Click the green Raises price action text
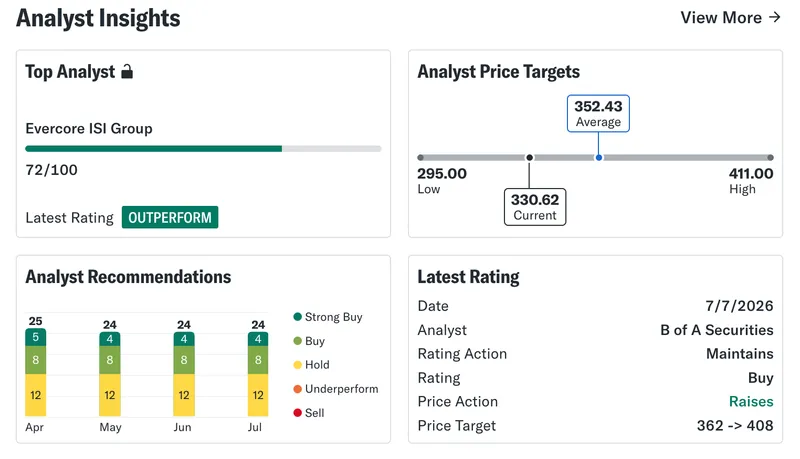This screenshot has height=459, width=800. 751,401
